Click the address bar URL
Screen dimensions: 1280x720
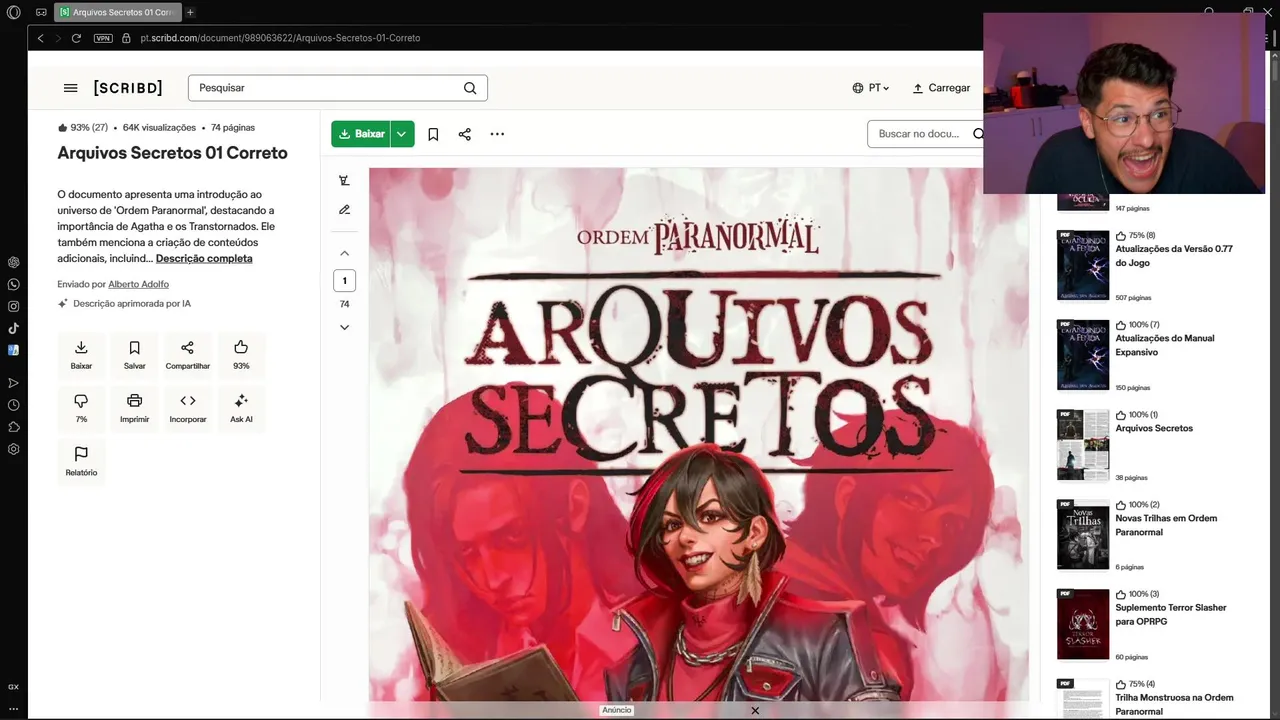coord(280,38)
